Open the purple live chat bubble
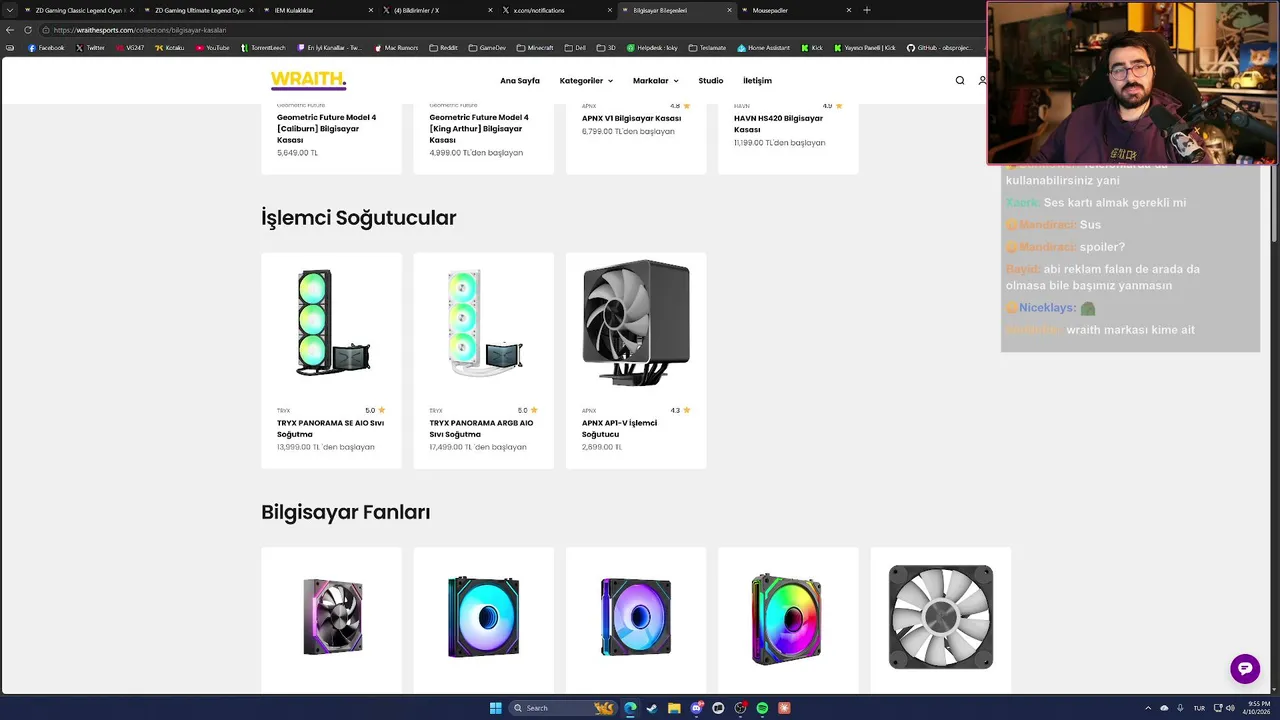This screenshot has height=720, width=1280. coord(1245,669)
